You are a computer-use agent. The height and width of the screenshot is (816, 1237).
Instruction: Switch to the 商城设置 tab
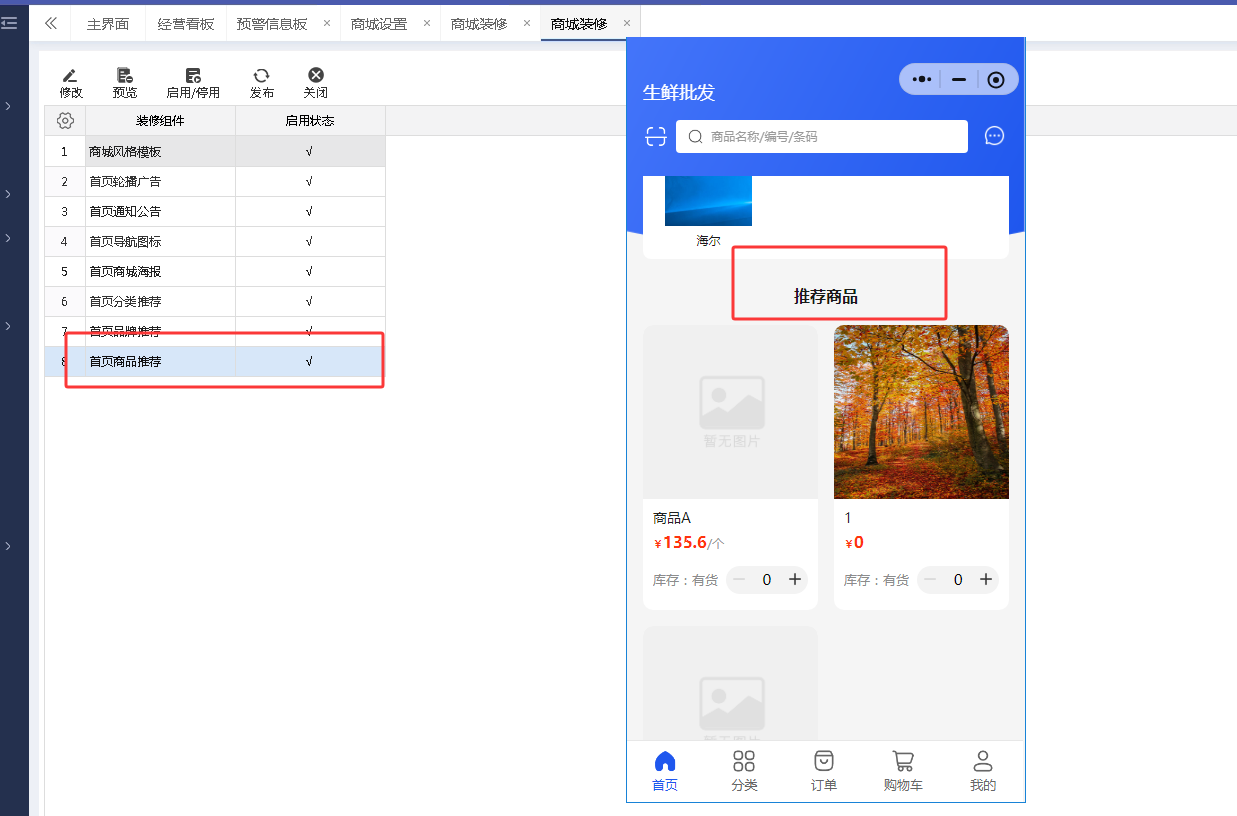[x=379, y=24]
